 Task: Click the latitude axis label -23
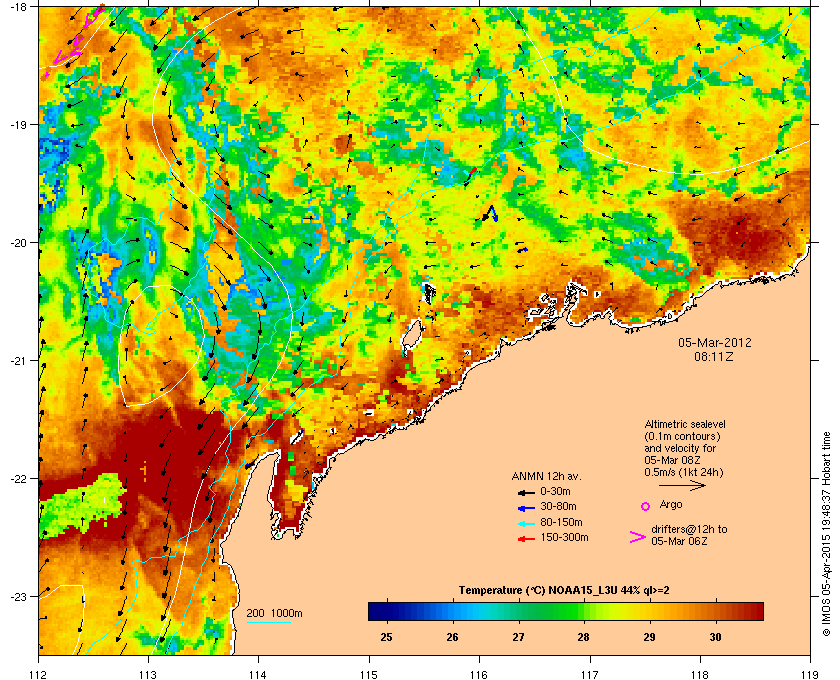18,596
